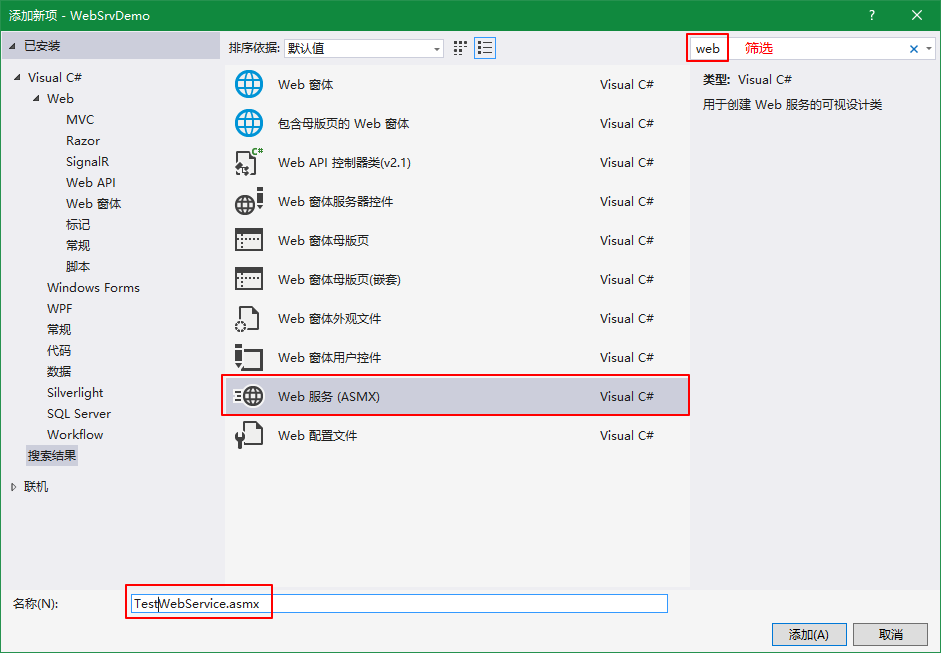Select the Web 服务 (ASMX) icon

click(248, 397)
